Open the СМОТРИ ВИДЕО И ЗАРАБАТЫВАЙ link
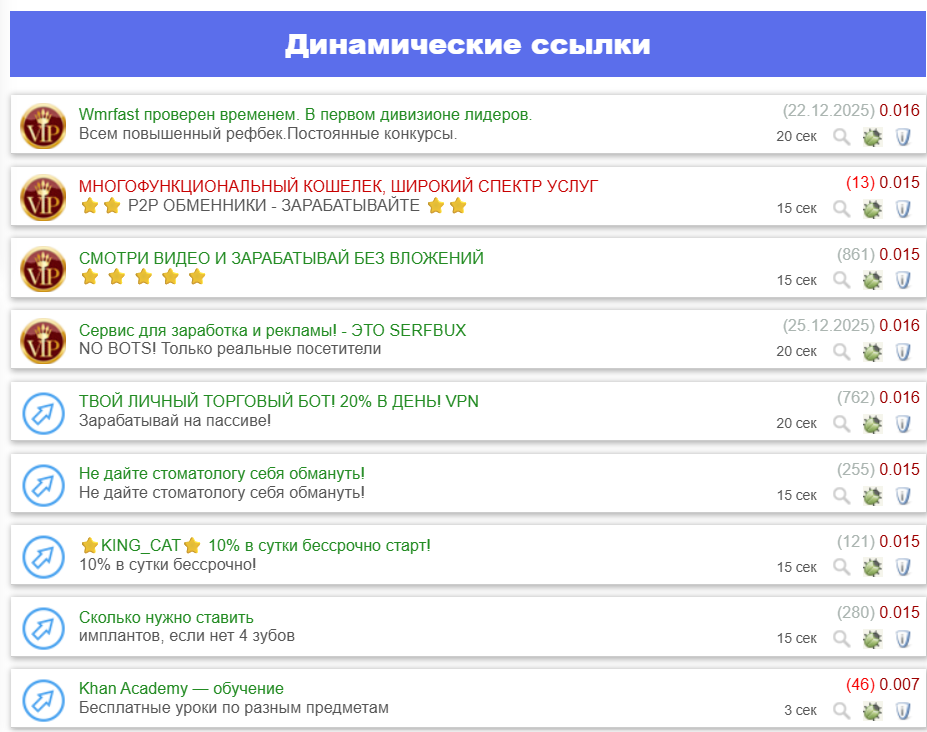This screenshot has width=927, height=732. 281,258
